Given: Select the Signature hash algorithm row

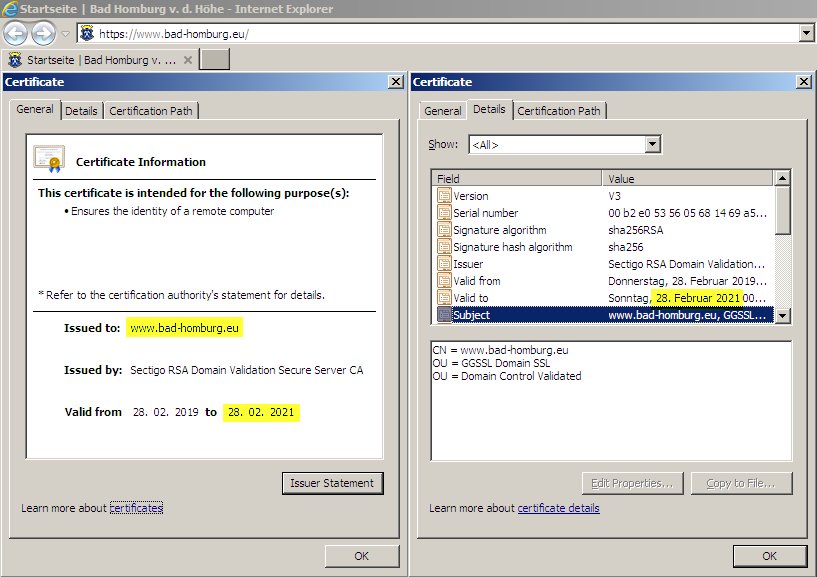Looking at the screenshot, I should click(603, 247).
